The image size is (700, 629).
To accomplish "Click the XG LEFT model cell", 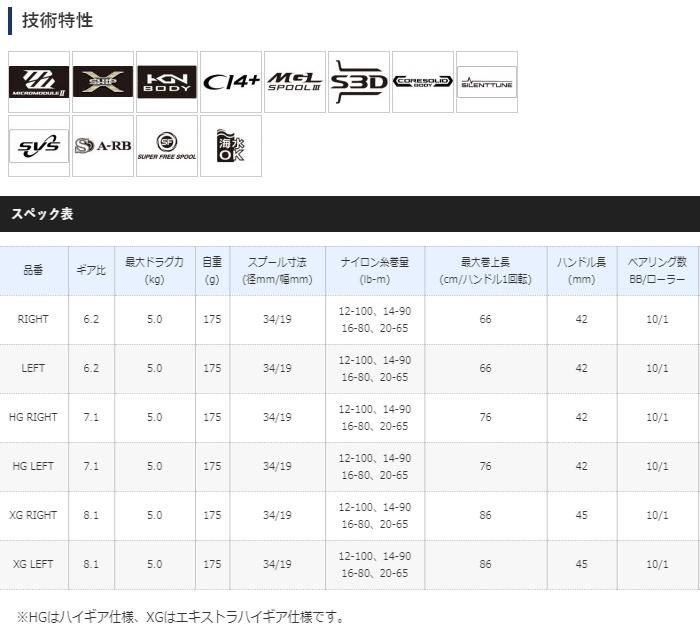I will (x=36, y=564).
